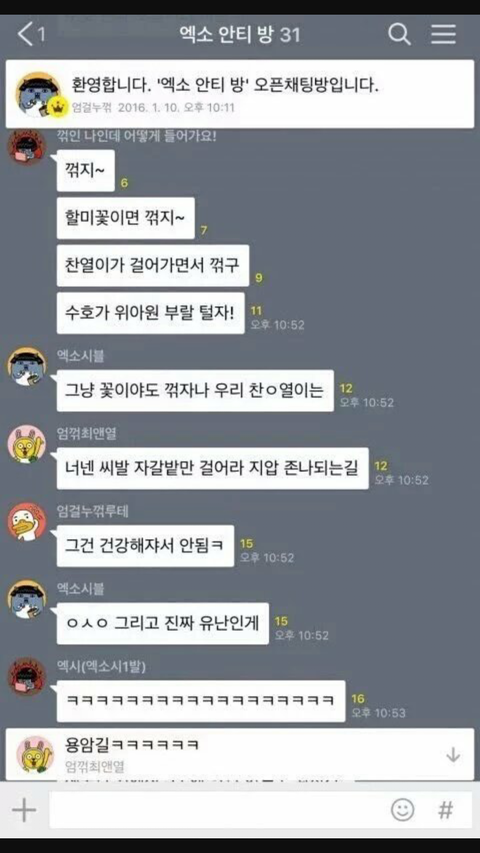This screenshot has width=480, height=853.
Task: Tap the back arrow in the header
Action: (25, 35)
